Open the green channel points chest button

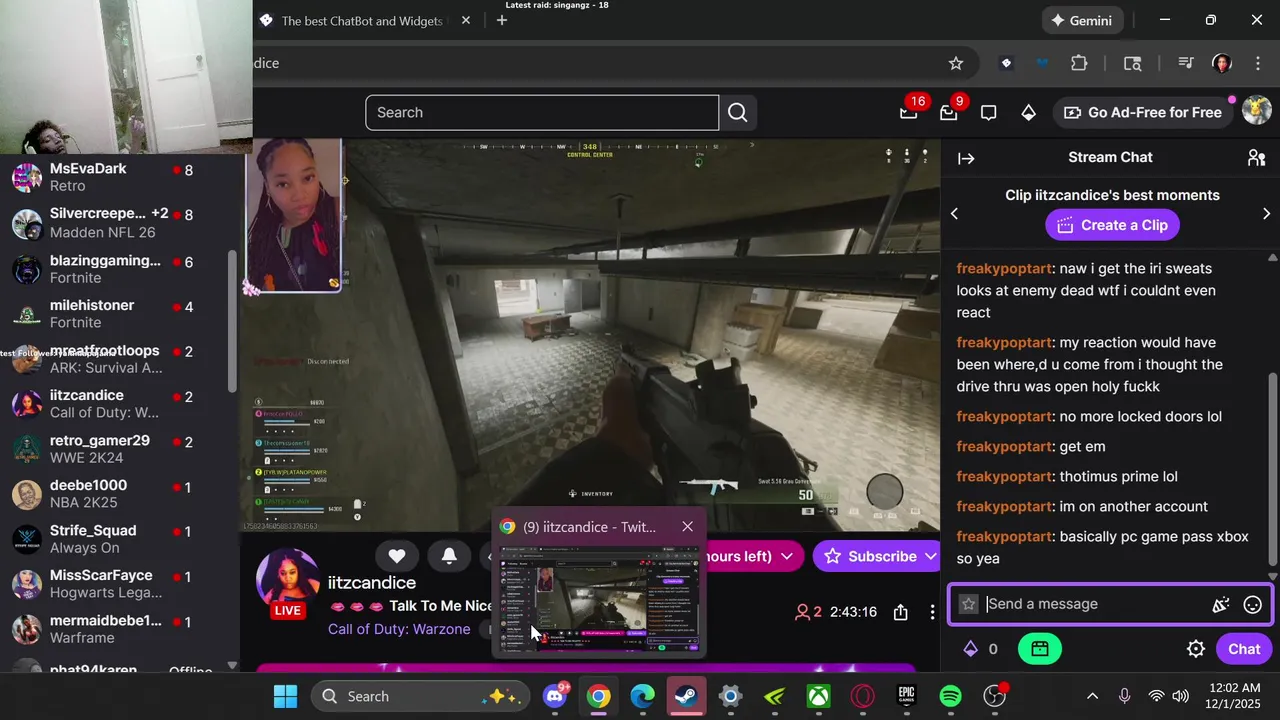click(1039, 649)
